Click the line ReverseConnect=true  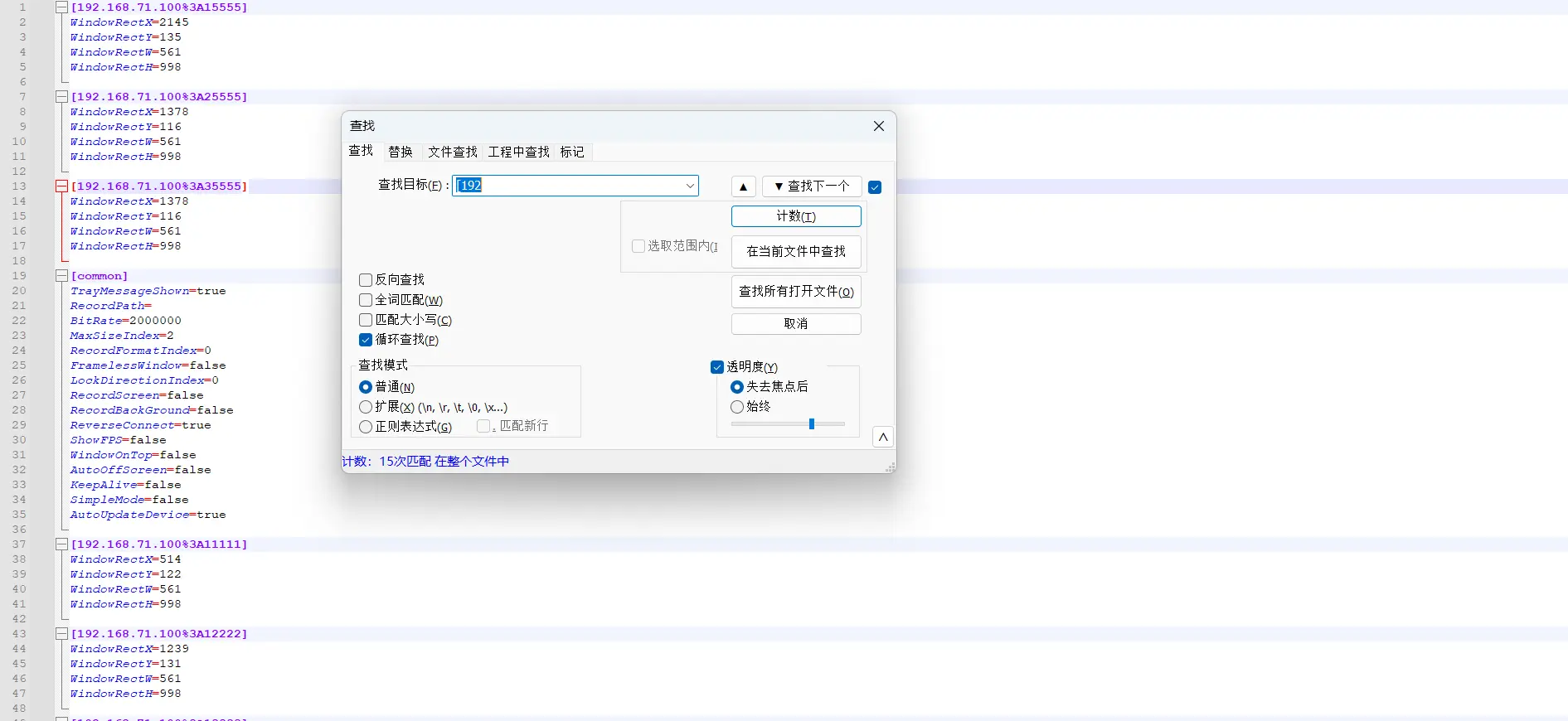[141, 425]
